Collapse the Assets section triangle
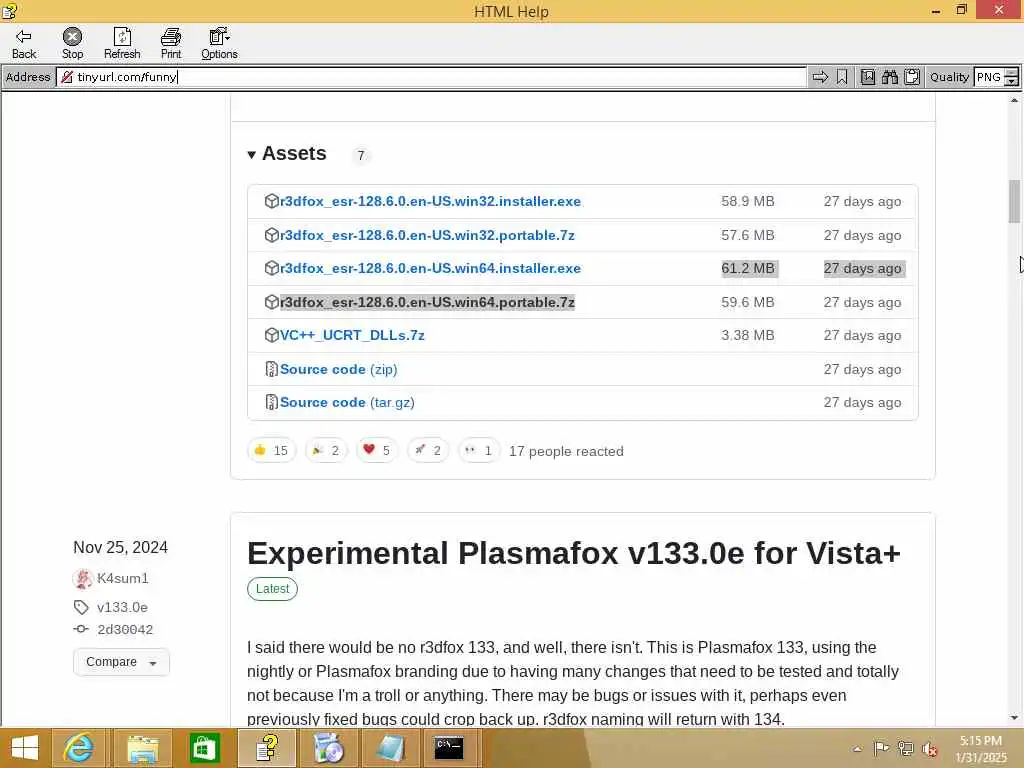This screenshot has height=768, width=1024. (251, 155)
